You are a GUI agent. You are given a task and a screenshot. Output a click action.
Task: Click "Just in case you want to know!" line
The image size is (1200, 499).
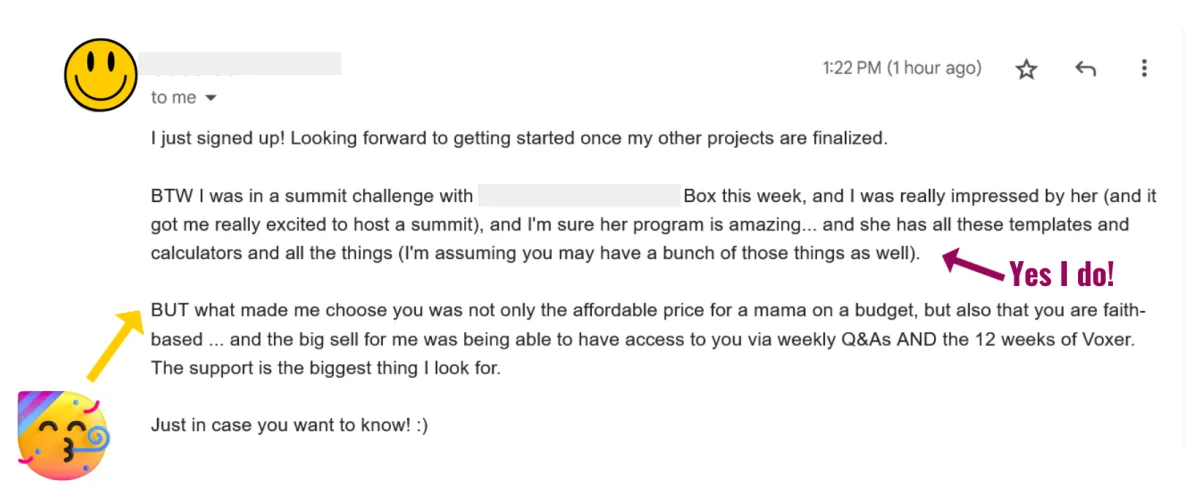tap(289, 425)
